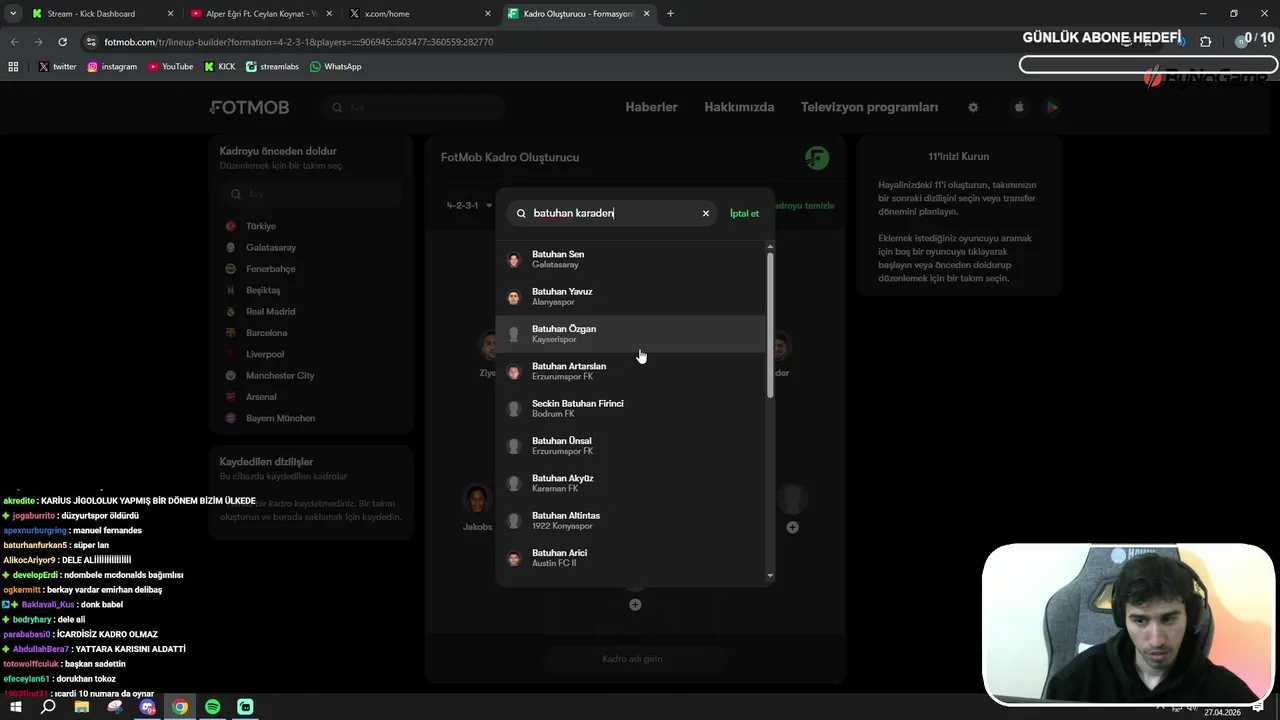1280x720 pixels.
Task: Click the Google Play store icon
Action: click(x=1052, y=107)
